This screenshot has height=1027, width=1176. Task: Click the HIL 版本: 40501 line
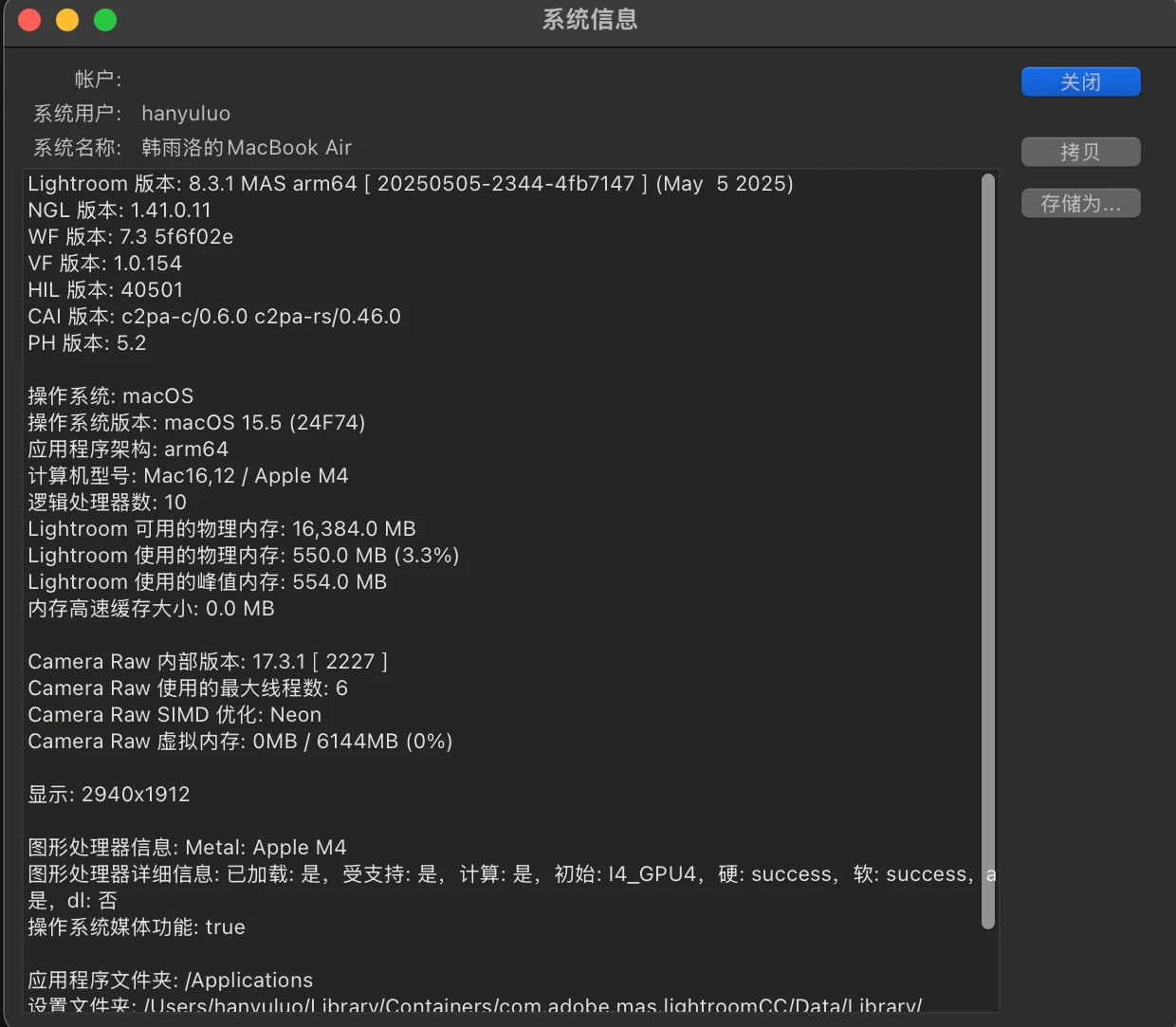[x=105, y=290]
